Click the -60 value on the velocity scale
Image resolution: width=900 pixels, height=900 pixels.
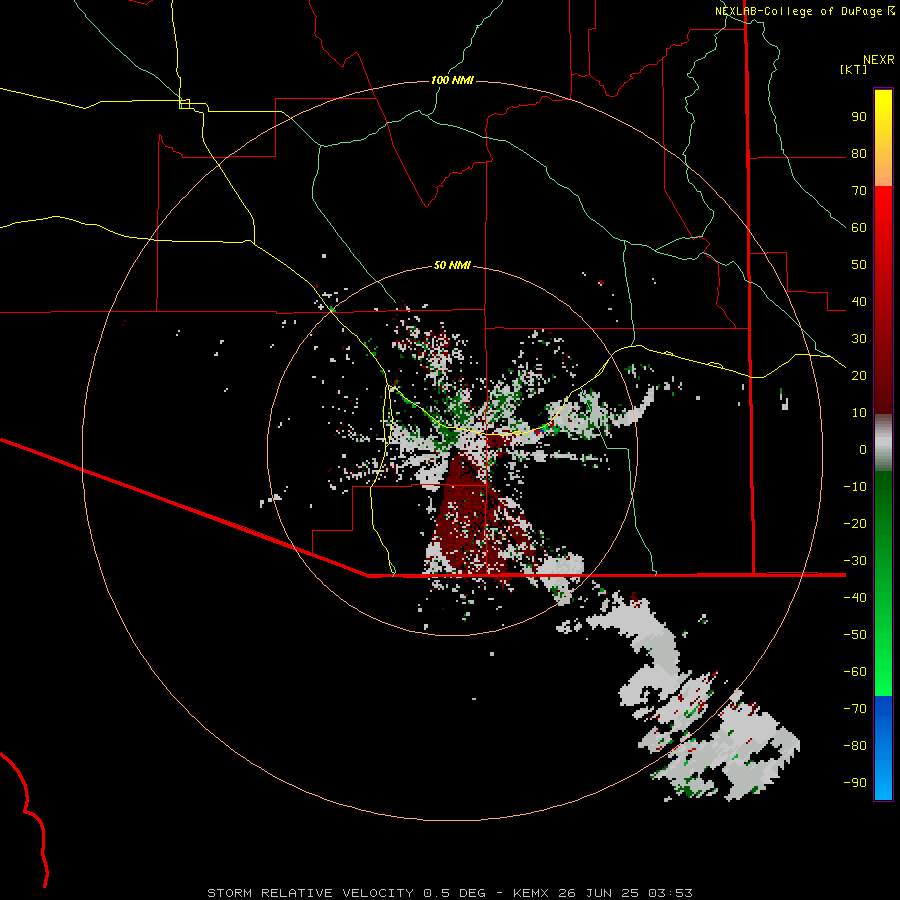point(855,672)
